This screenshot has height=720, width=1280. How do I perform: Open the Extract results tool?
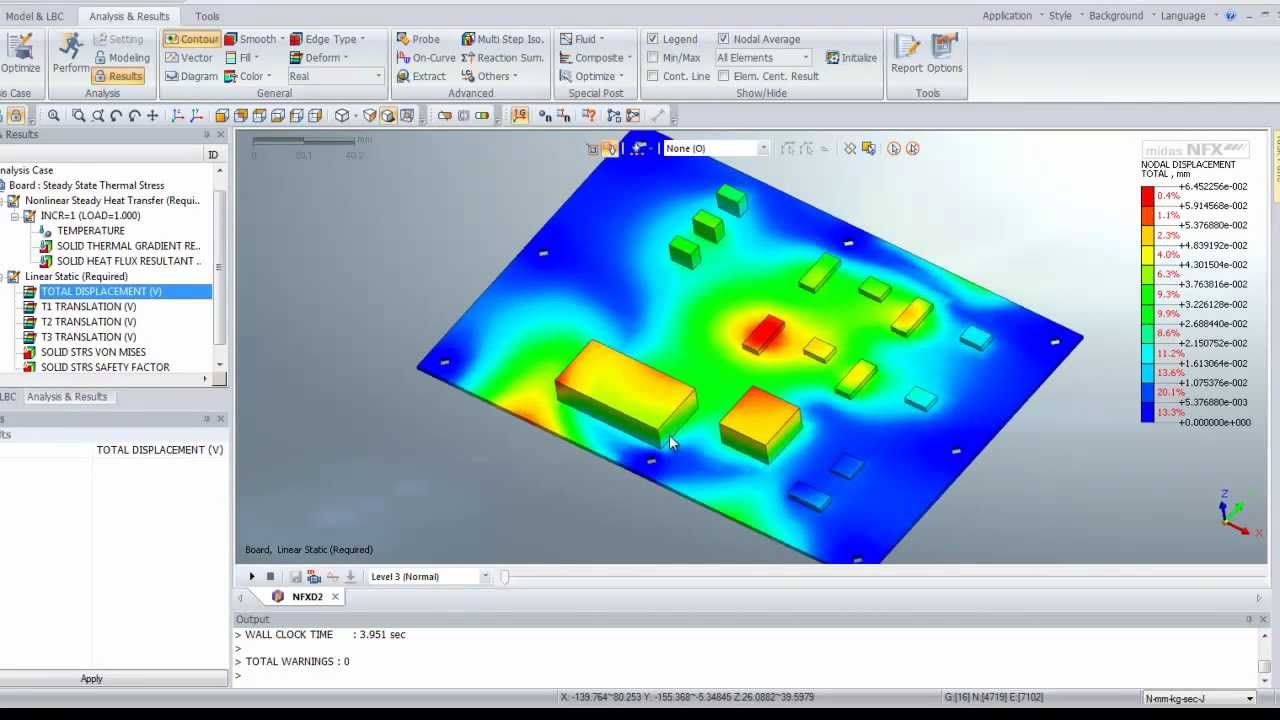pos(421,76)
